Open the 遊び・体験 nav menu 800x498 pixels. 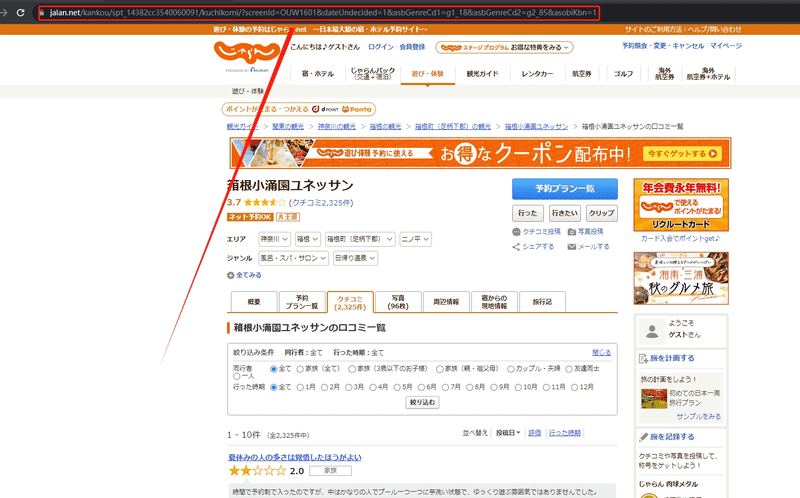(428, 74)
